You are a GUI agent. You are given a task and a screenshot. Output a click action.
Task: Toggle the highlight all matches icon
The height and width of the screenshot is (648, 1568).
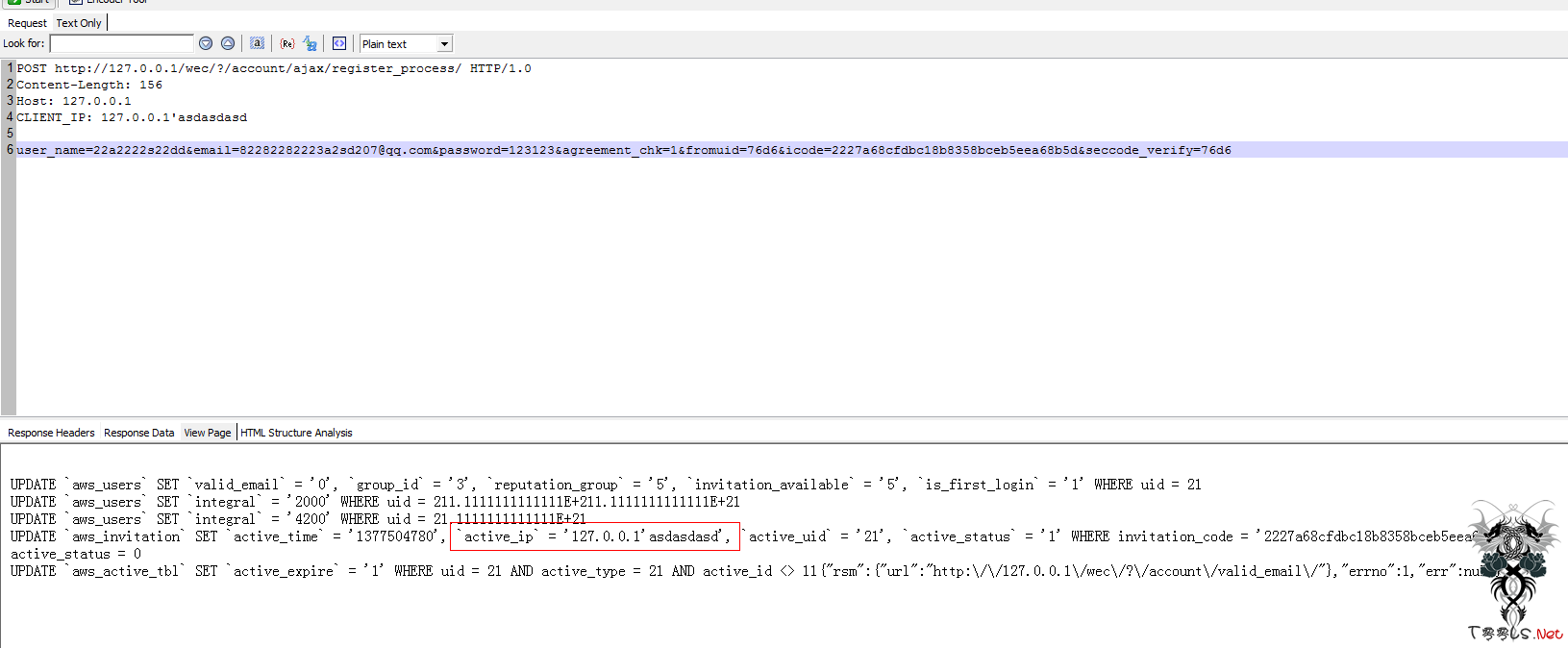(257, 43)
